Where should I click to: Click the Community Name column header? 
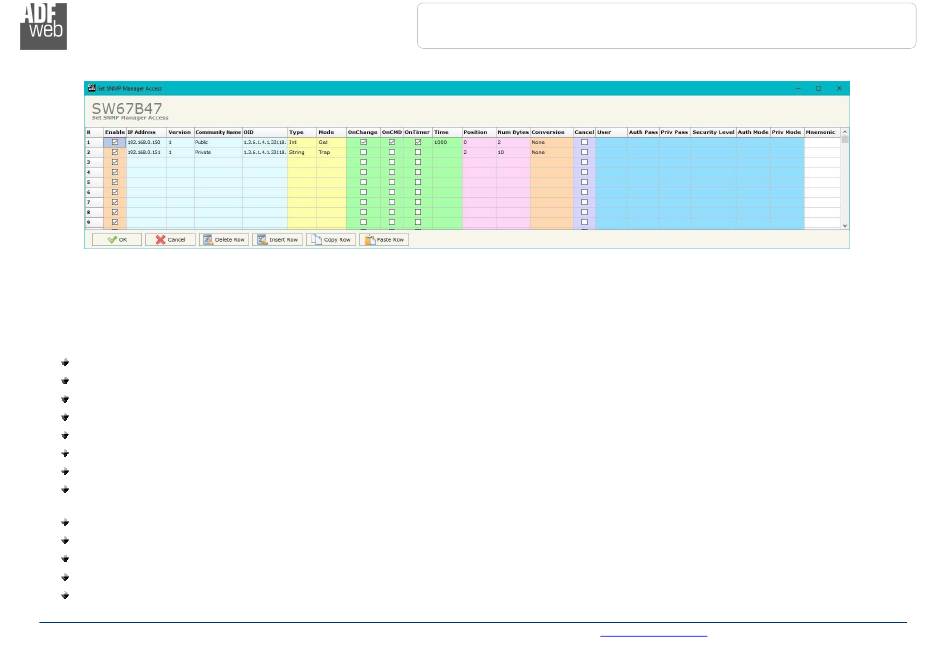[x=218, y=132]
